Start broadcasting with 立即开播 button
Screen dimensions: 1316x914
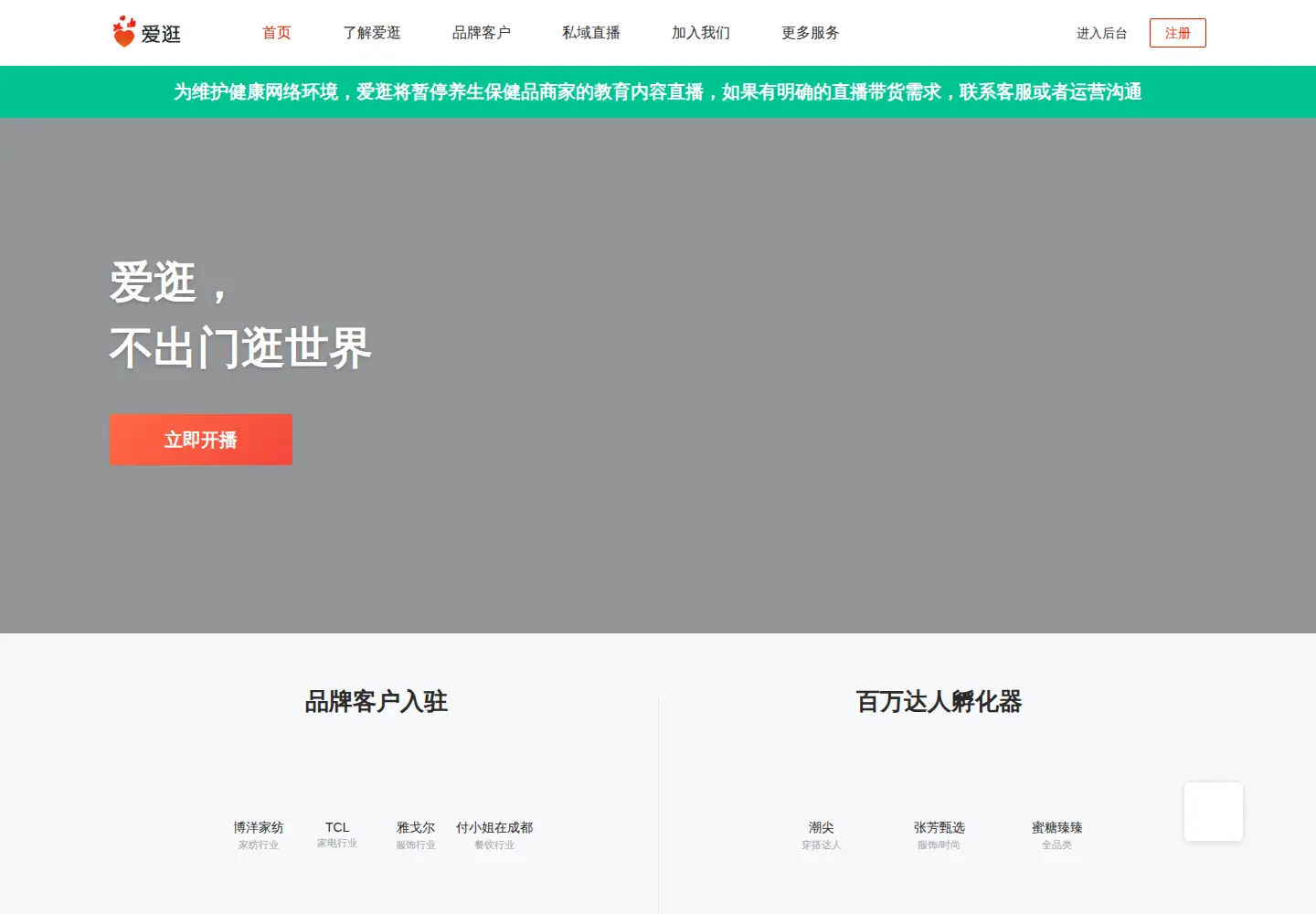(201, 440)
